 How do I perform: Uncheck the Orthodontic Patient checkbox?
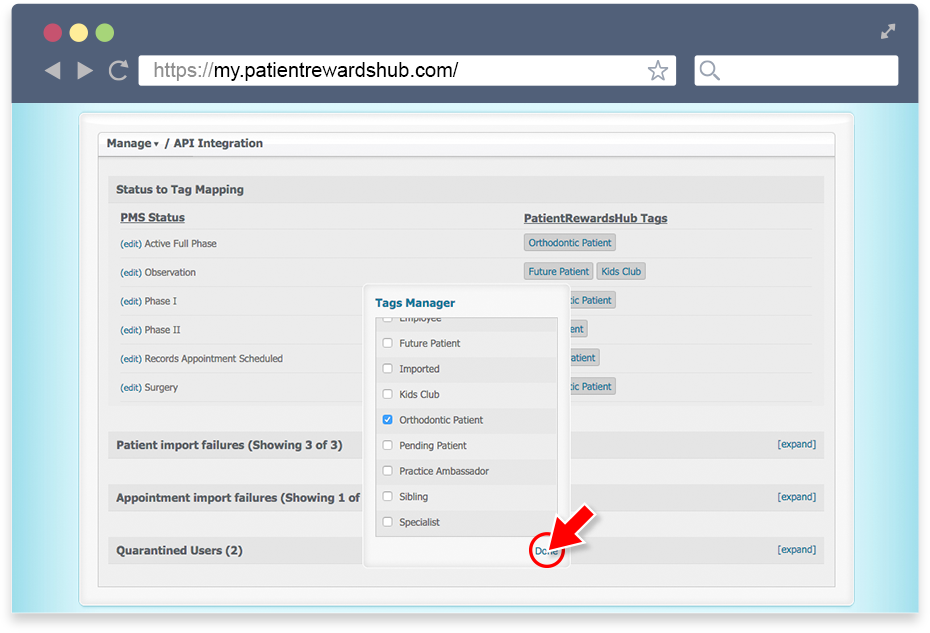[388, 419]
